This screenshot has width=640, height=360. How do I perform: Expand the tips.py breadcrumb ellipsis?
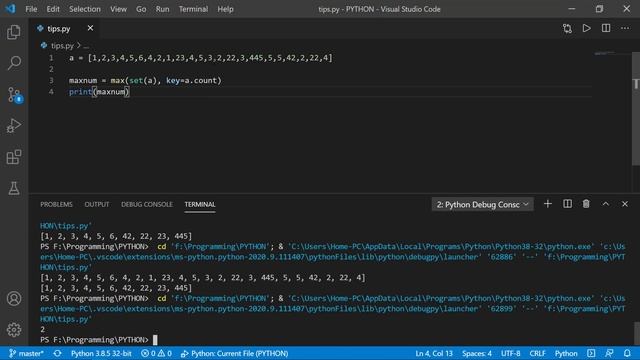86,46
